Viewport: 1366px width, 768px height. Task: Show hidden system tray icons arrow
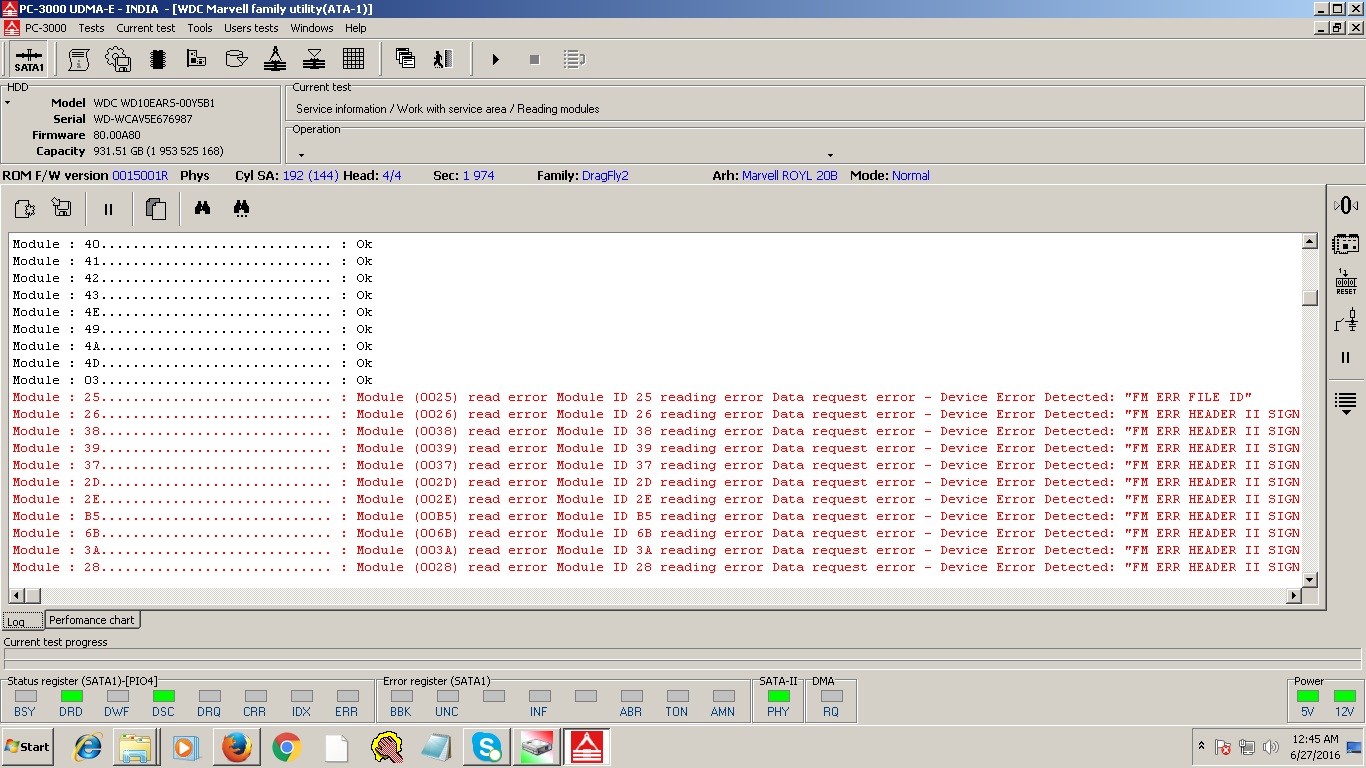tap(1201, 746)
